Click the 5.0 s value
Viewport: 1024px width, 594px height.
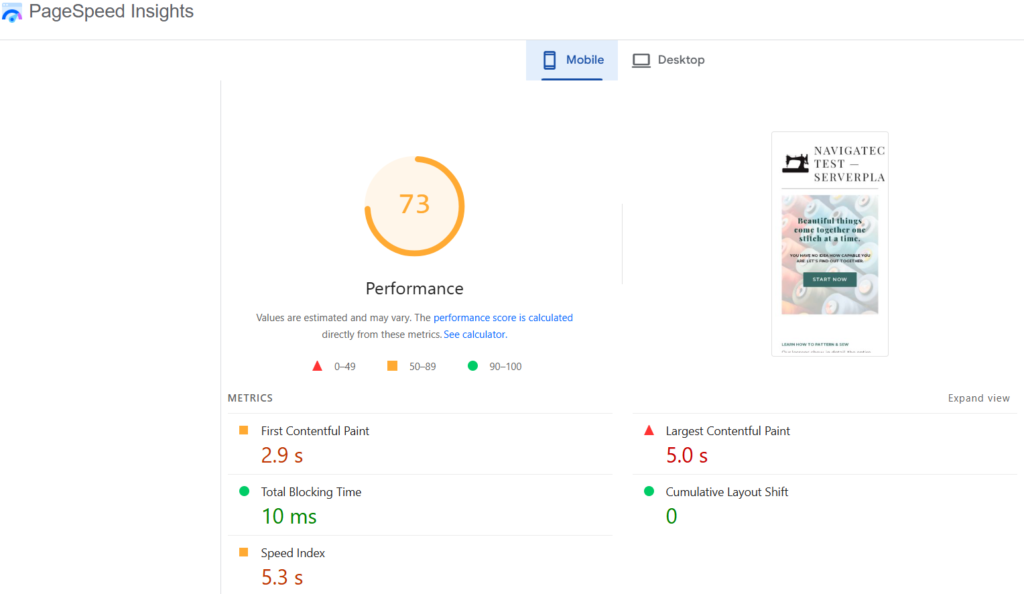click(x=686, y=455)
